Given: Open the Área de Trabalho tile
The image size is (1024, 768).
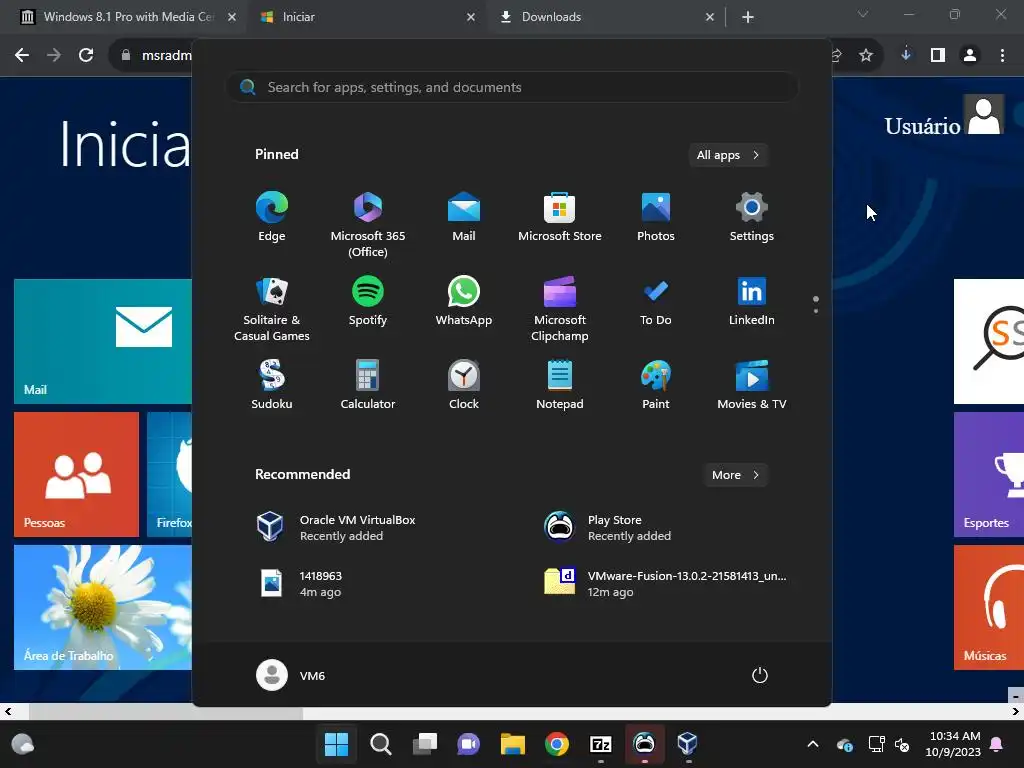Looking at the screenshot, I should click(103, 607).
